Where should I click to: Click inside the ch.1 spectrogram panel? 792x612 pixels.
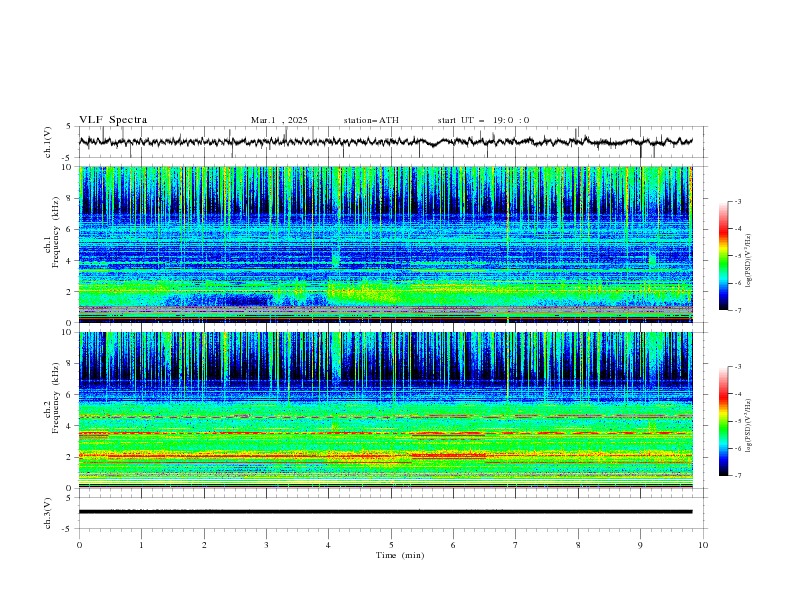(385, 244)
